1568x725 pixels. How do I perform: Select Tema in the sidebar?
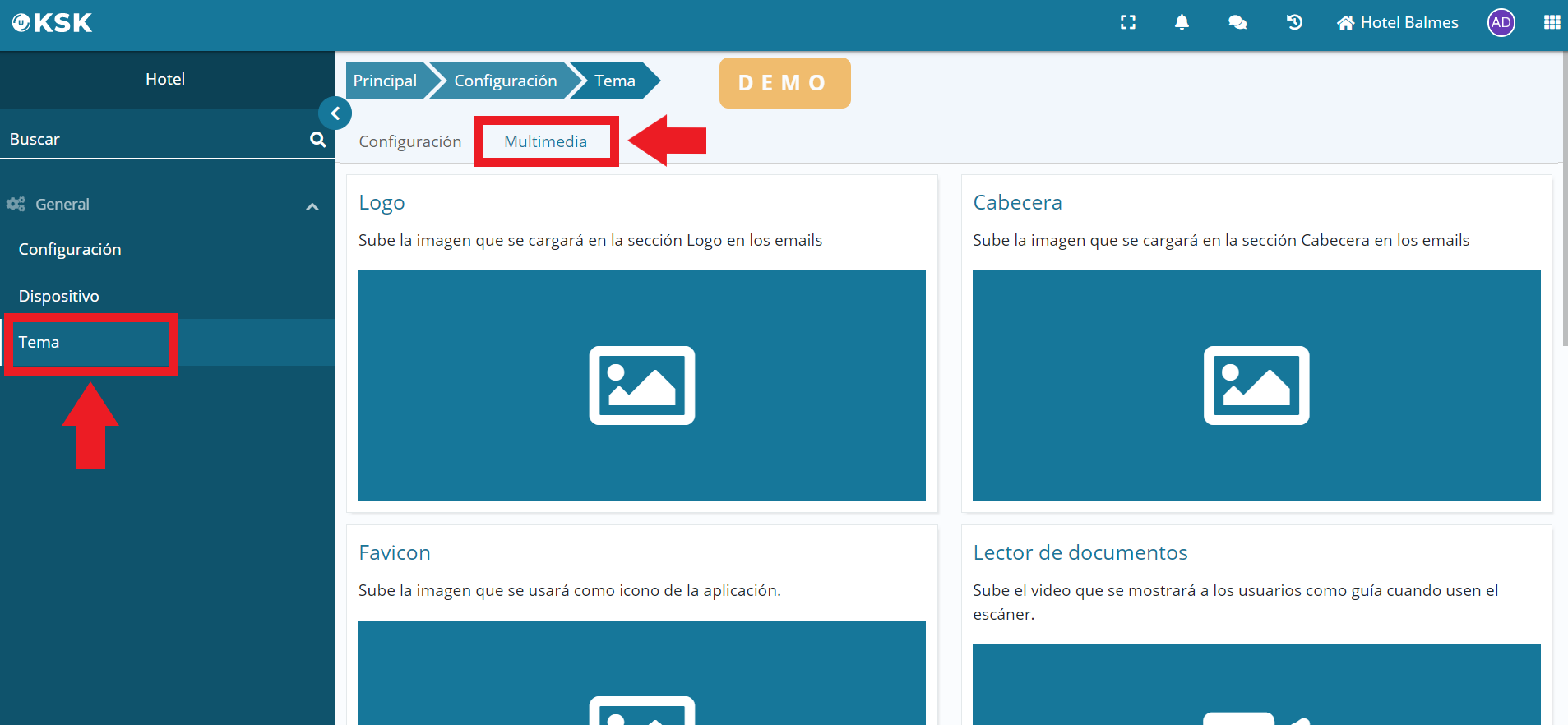tap(39, 342)
